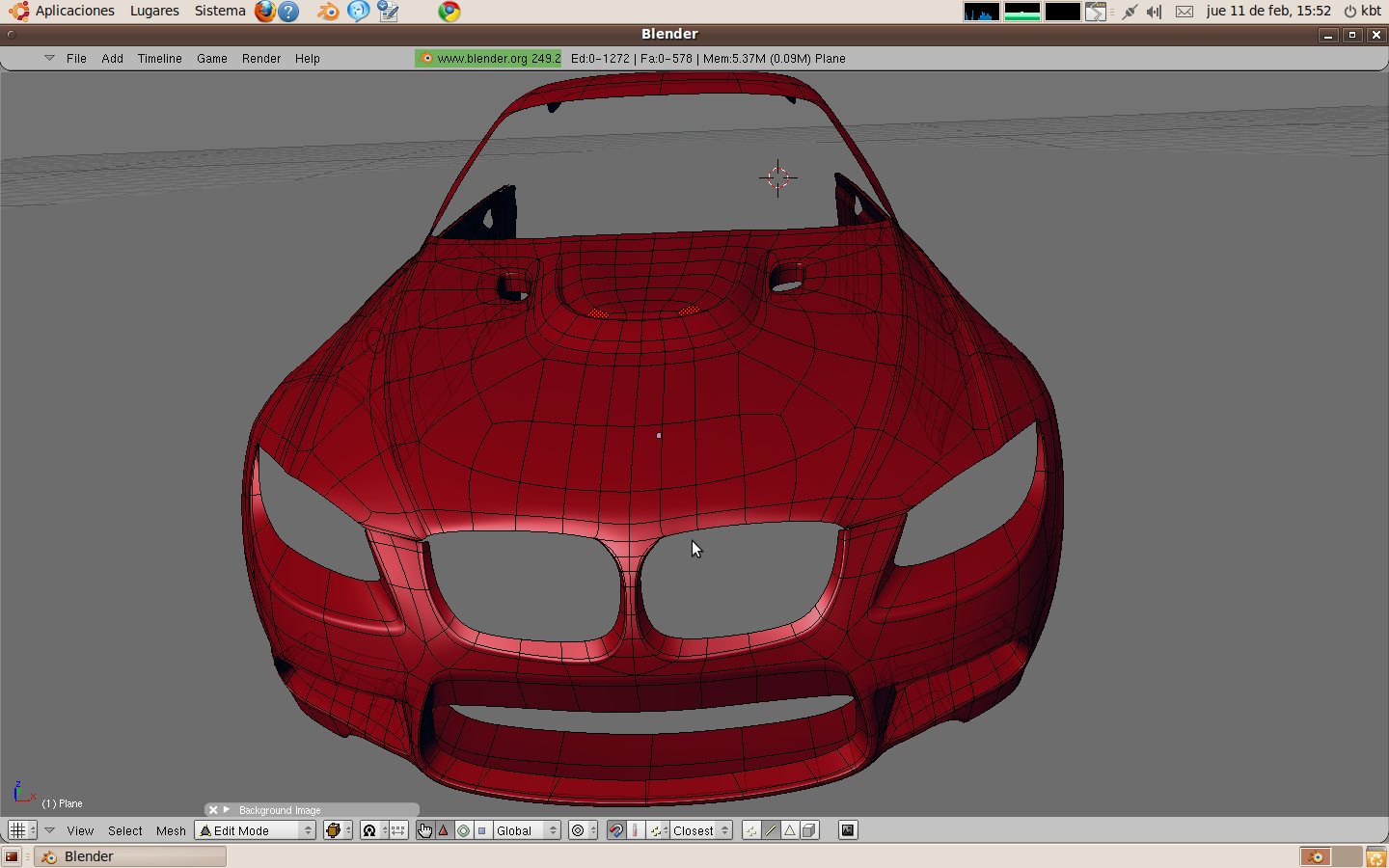Click the date and time clock
This screenshot has height=868, width=1389.
pyautogui.click(x=1268, y=12)
